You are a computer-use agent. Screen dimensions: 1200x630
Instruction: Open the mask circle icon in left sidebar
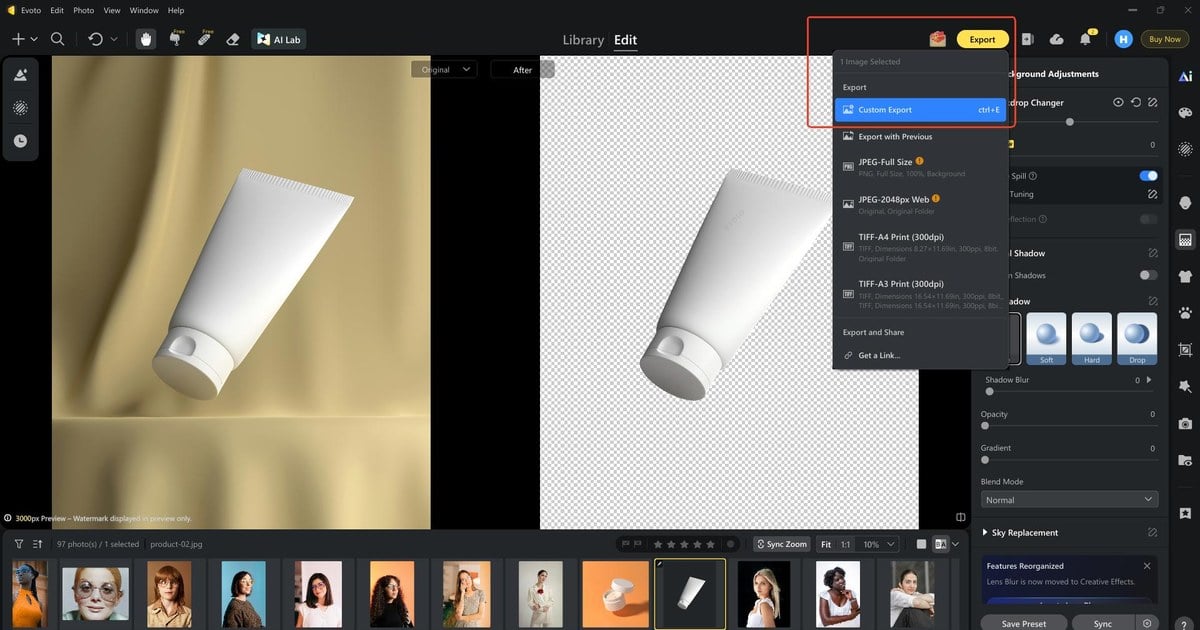tap(20, 107)
